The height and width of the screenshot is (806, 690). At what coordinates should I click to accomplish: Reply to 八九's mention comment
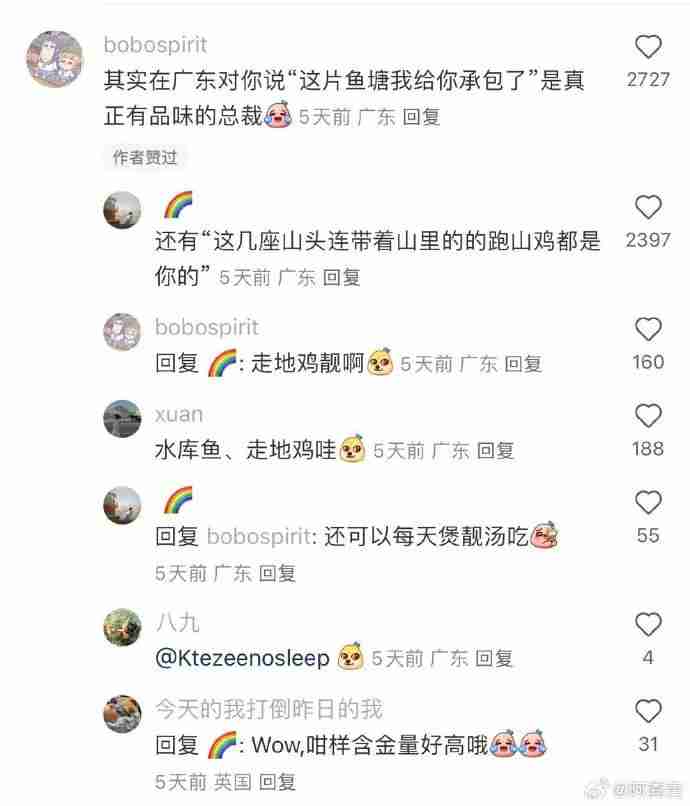pyautogui.click(x=494, y=658)
